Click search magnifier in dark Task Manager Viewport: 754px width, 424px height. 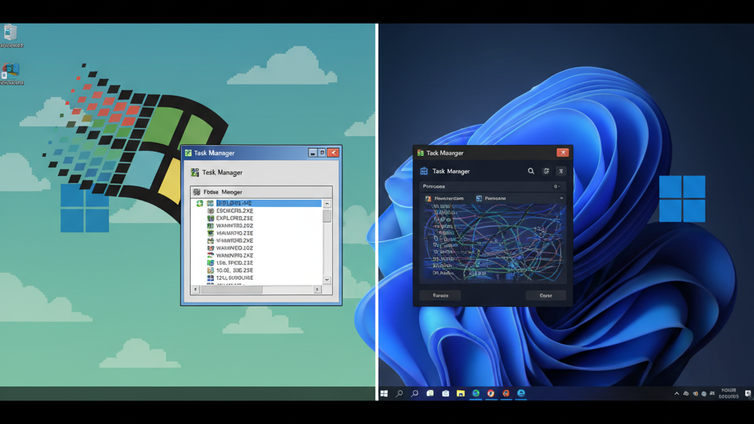click(531, 171)
